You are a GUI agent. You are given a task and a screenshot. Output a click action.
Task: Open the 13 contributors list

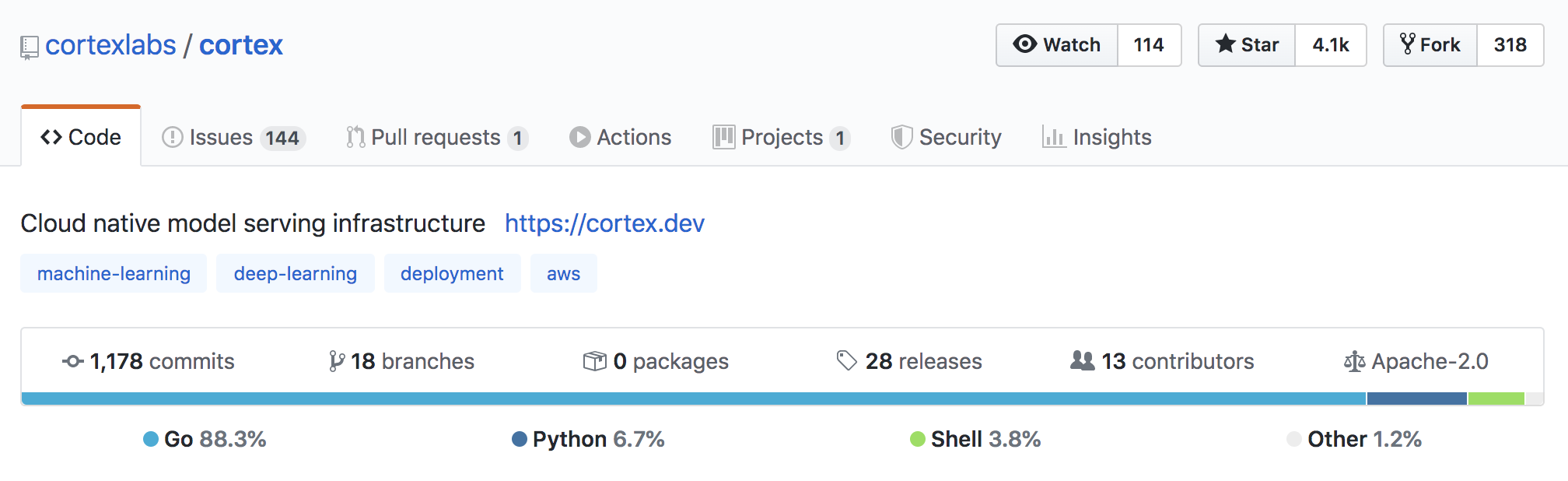(1162, 361)
